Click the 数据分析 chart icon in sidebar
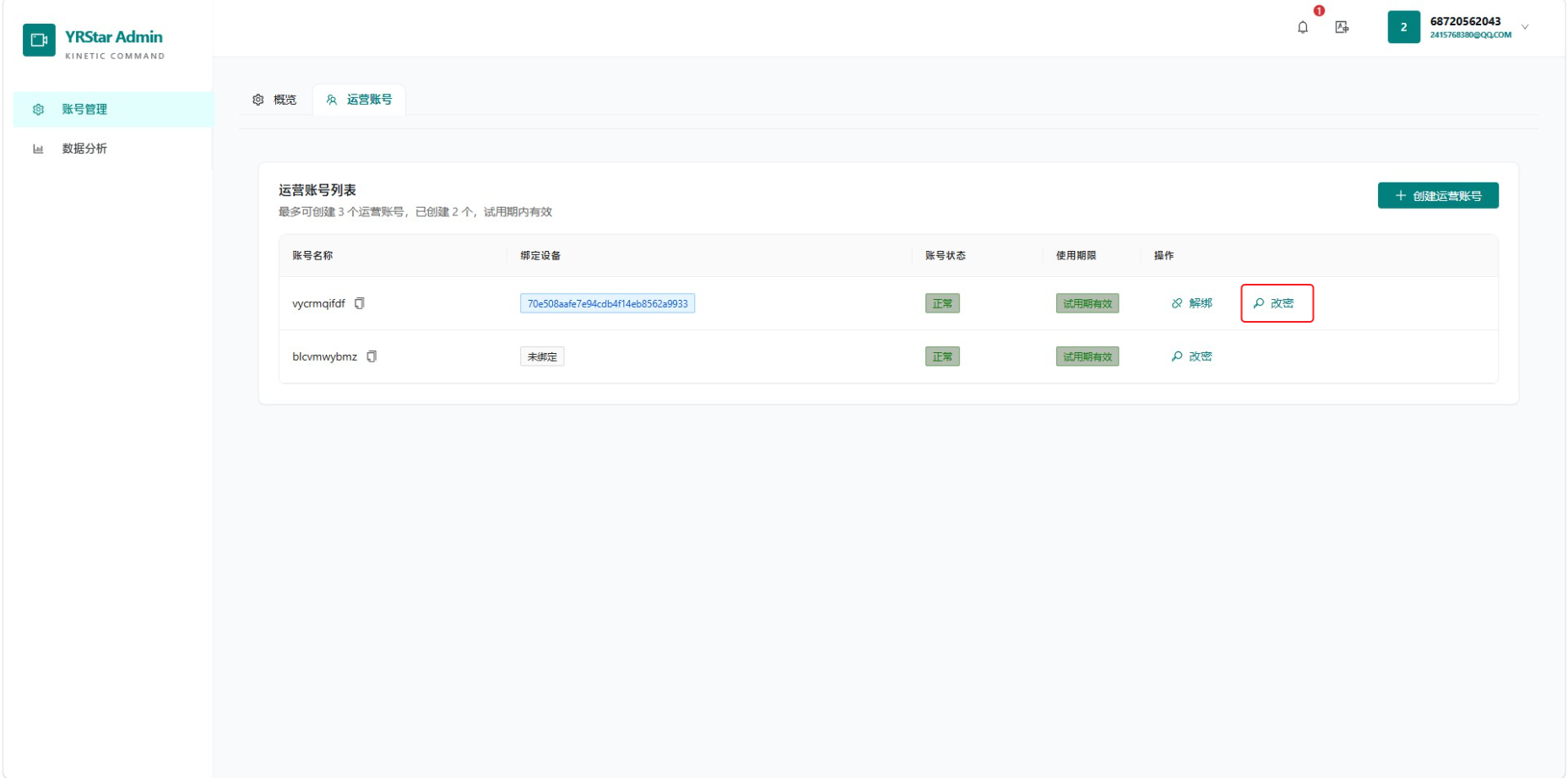Image resolution: width=1568 pixels, height=778 pixels. pos(38,149)
